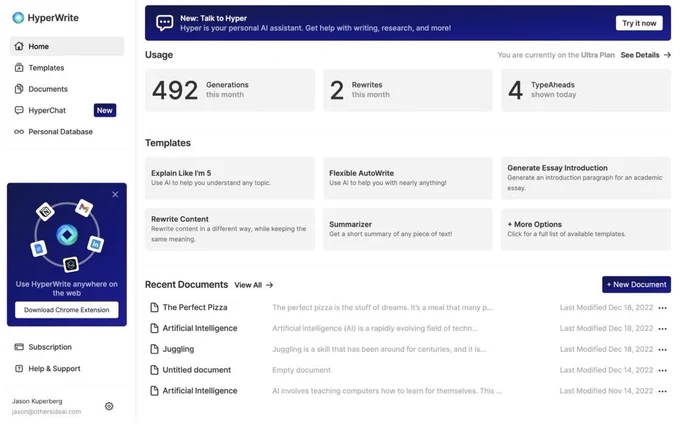The width and height of the screenshot is (680, 424).
Task: Open settings via the gear icon
Action: pyautogui.click(x=109, y=406)
